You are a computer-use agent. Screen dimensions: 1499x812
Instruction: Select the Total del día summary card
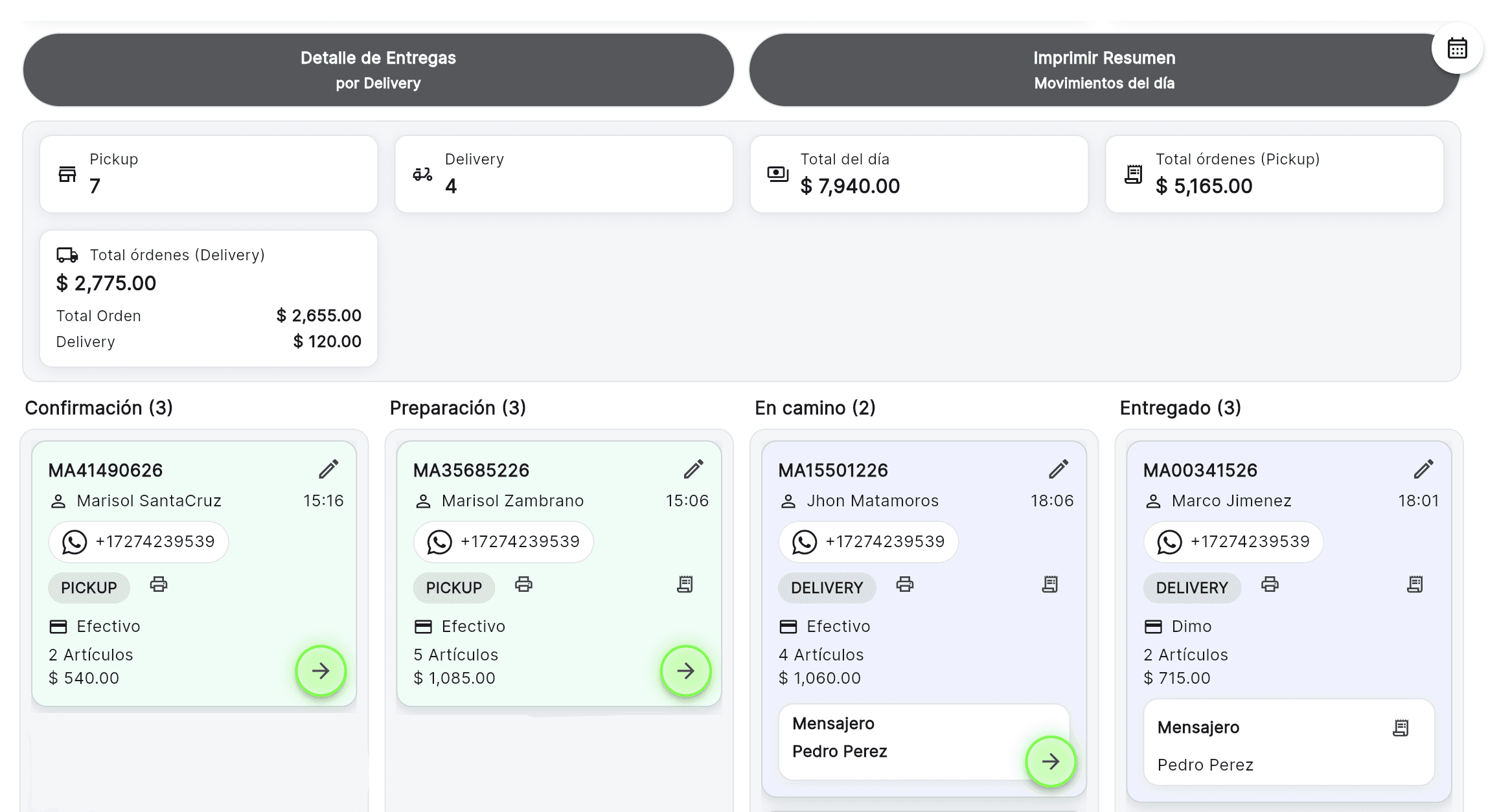(x=919, y=174)
